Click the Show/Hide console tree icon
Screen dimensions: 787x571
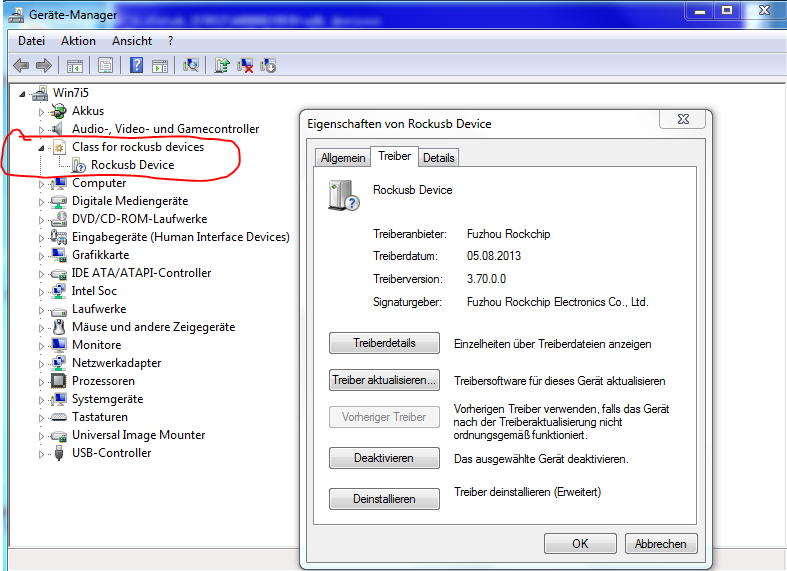tap(74, 65)
